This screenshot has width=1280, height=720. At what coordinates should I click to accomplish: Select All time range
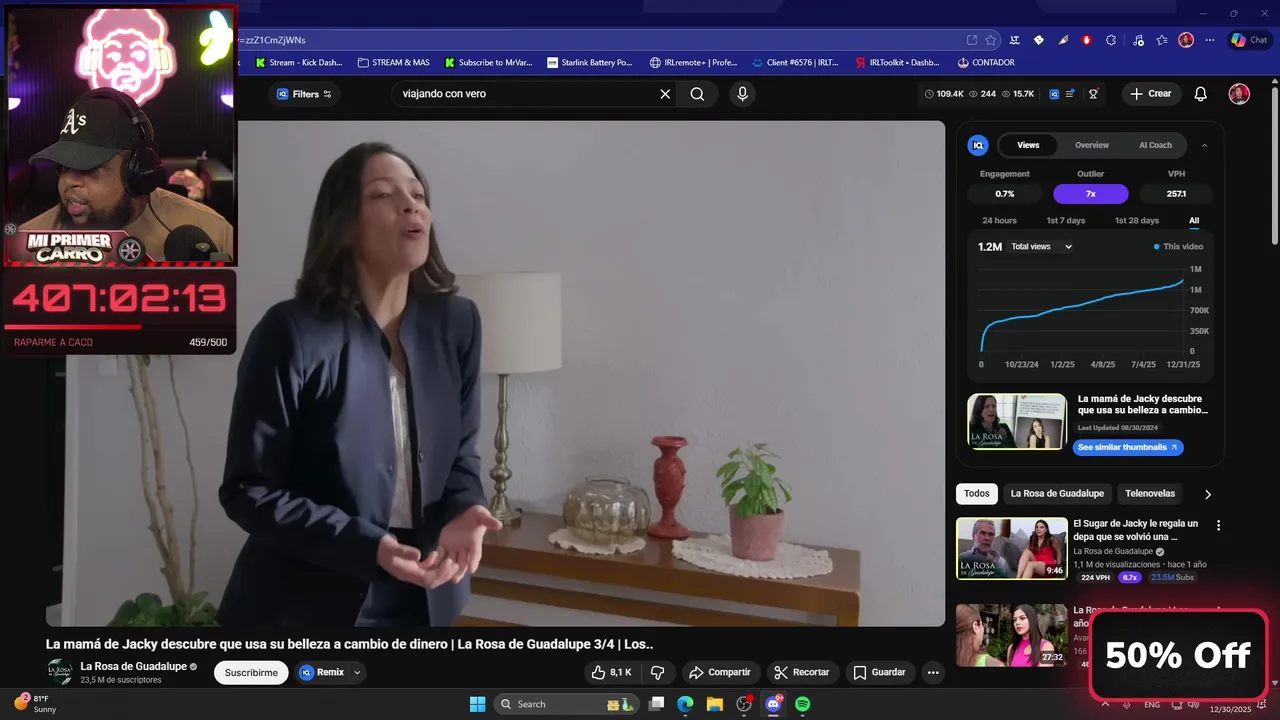coord(1194,220)
